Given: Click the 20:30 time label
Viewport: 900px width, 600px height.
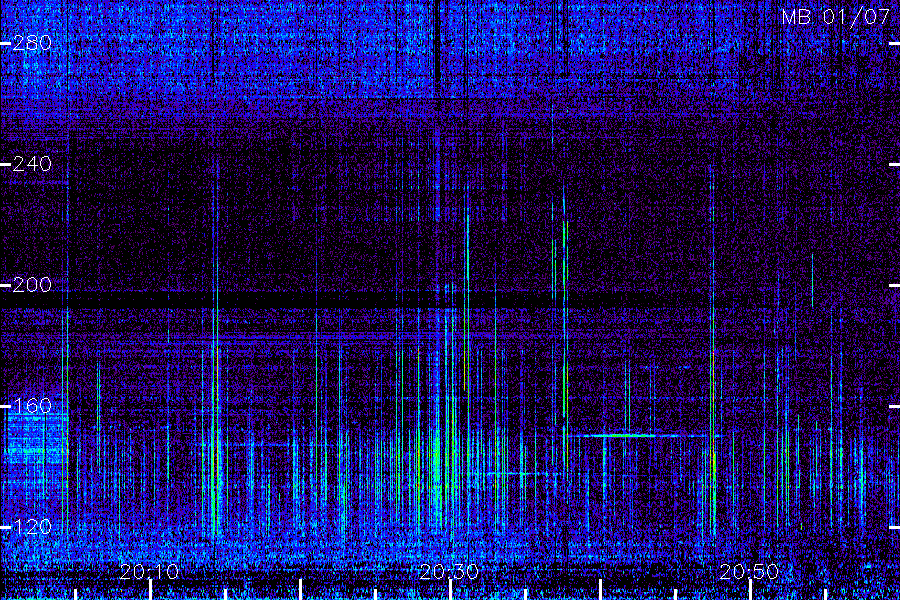Looking at the screenshot, I should click(x=449, y=572).
